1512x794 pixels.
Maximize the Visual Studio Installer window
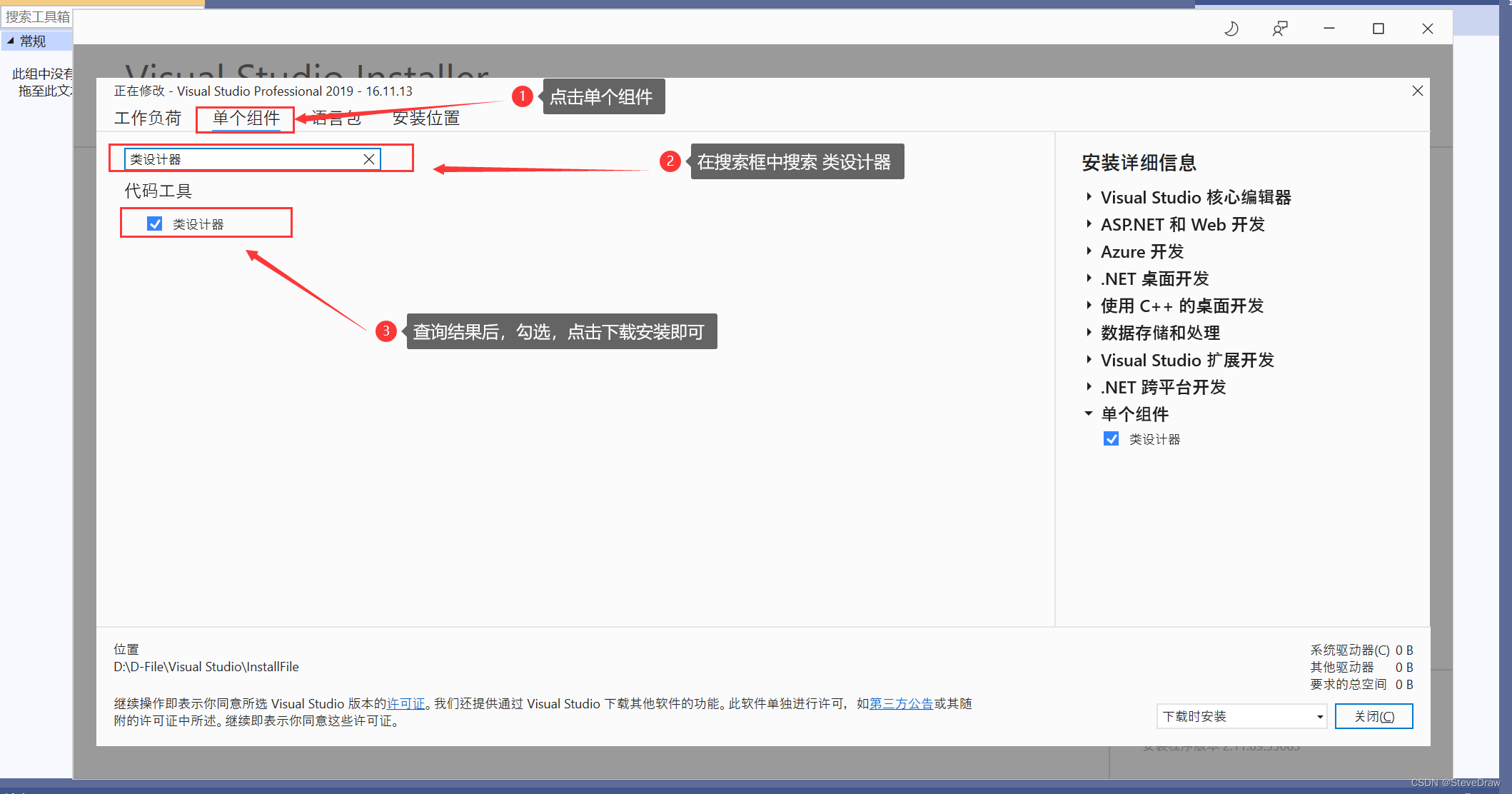[x=1379, y=29]
